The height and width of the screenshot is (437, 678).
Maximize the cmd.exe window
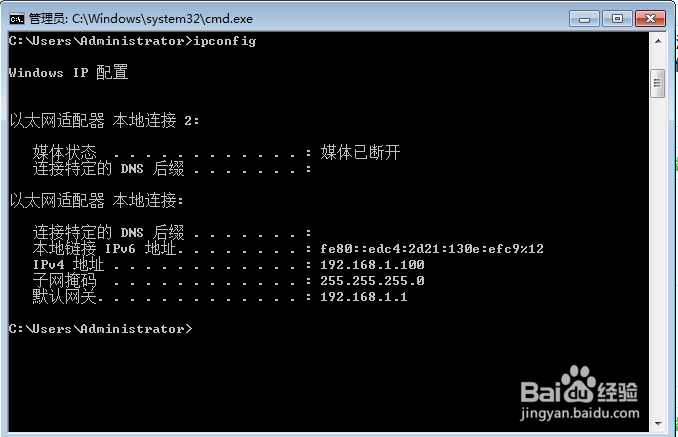pos(617,19)
